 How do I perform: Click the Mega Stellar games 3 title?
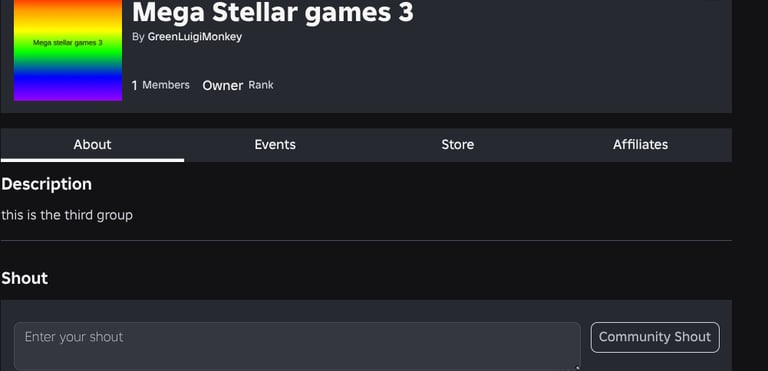point(273,12)
